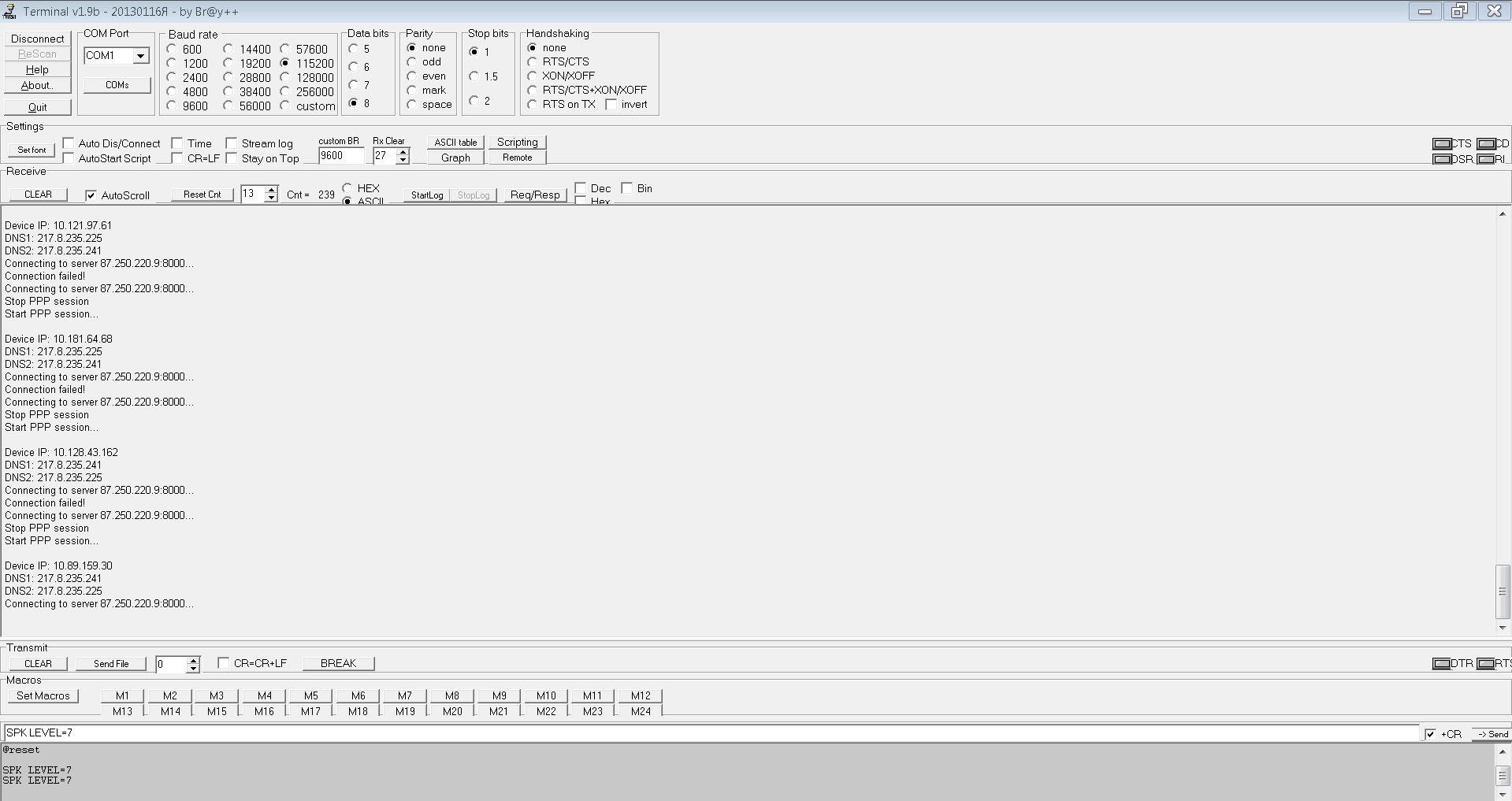This screenshot has height=801, width=1512.
Task: Toggle the RTS line indicator
Action: 1485,664
